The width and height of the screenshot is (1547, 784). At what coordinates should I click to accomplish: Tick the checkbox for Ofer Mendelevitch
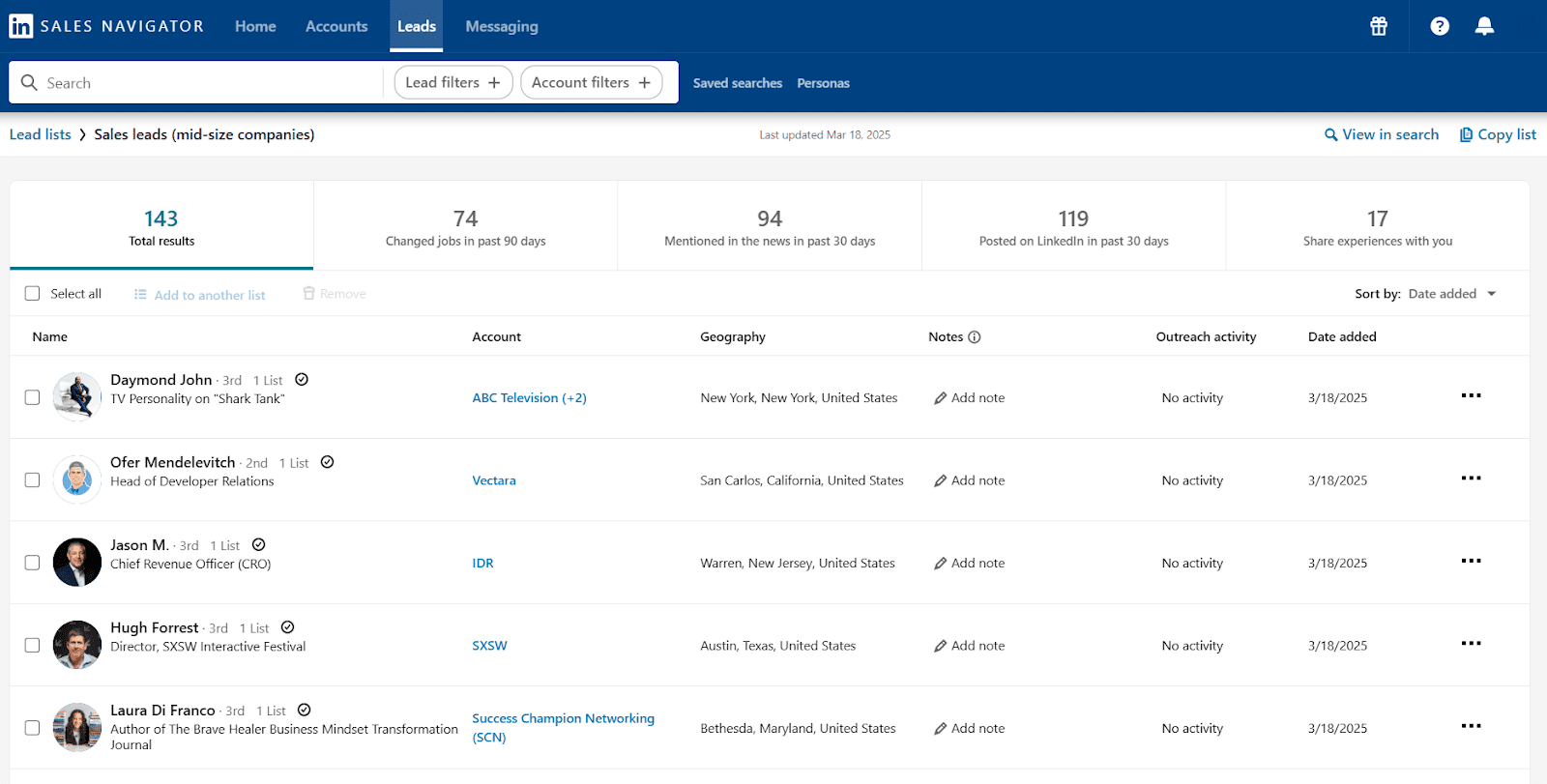click(33, 480)
